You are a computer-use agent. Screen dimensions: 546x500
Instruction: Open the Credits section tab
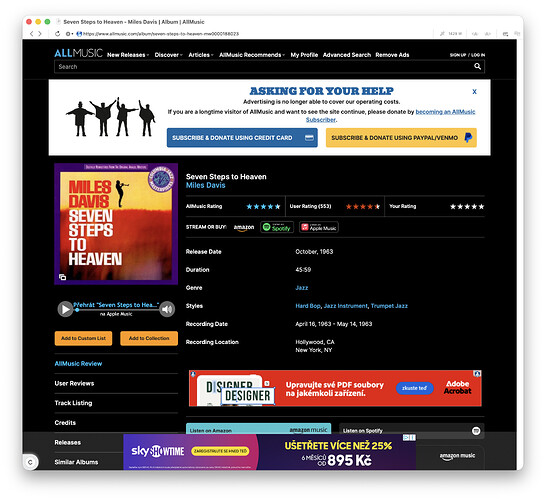(65, 423)
